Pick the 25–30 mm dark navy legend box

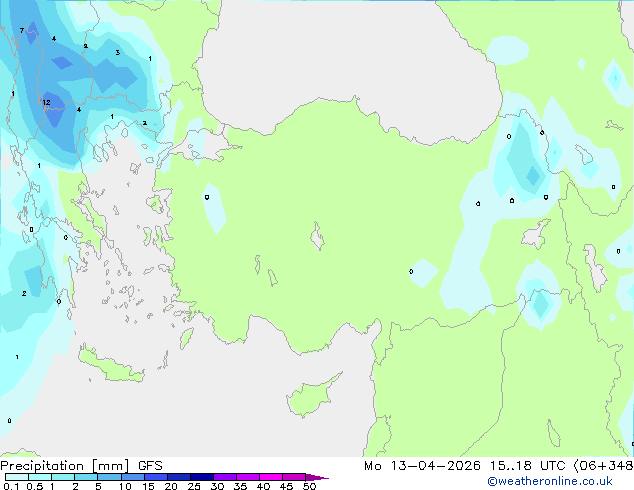click(202, 477)
